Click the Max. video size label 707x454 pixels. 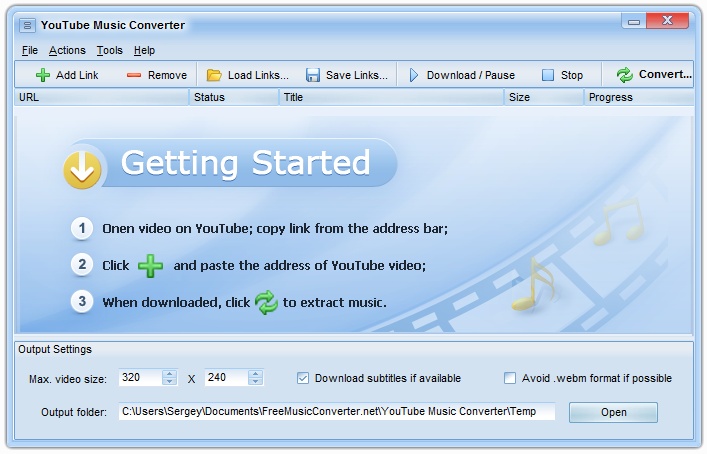68,379
